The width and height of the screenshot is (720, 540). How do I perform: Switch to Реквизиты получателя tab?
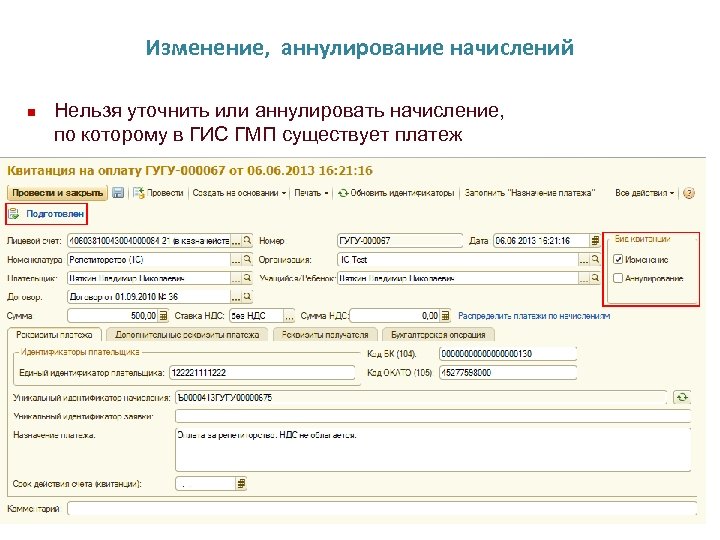tap(325, 335)
